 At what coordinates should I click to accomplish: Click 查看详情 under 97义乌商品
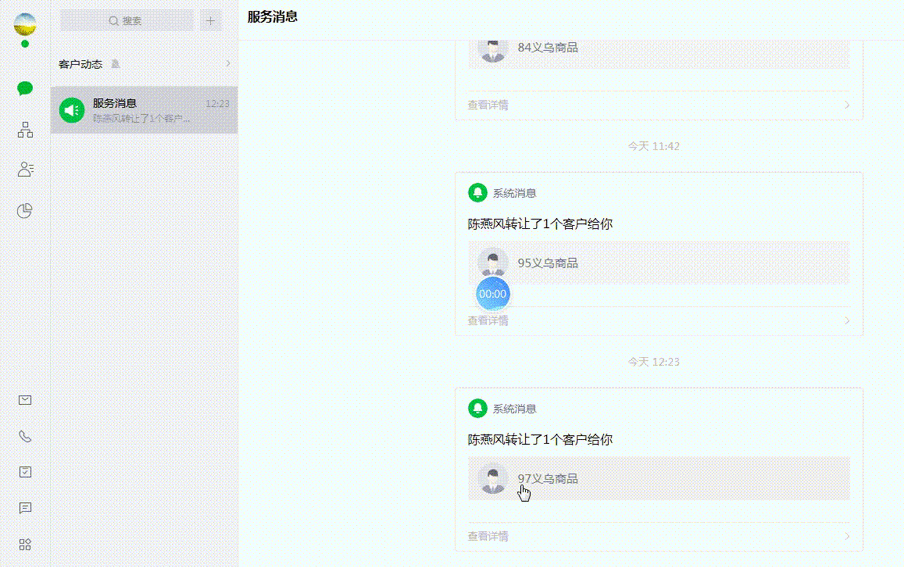point(488,536)
